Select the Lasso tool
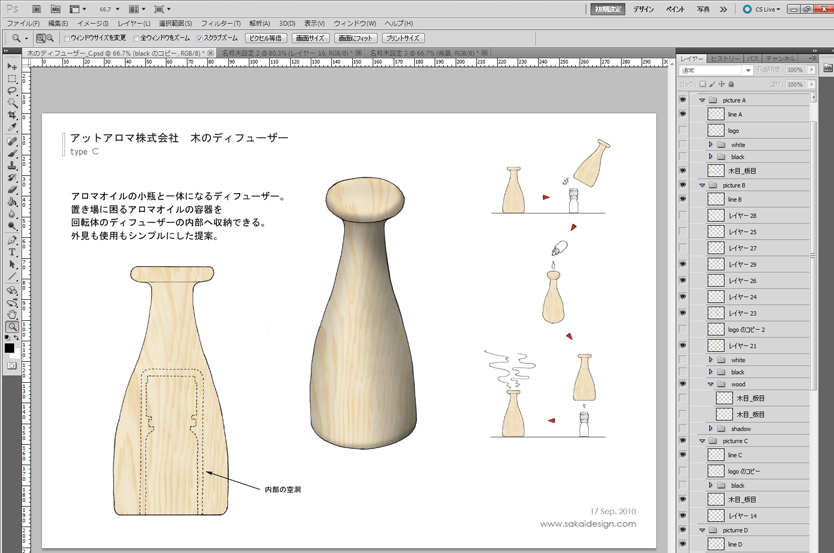The height and width of the screenshot is (553, 834). pyautogui.click(x=12, y=90)
